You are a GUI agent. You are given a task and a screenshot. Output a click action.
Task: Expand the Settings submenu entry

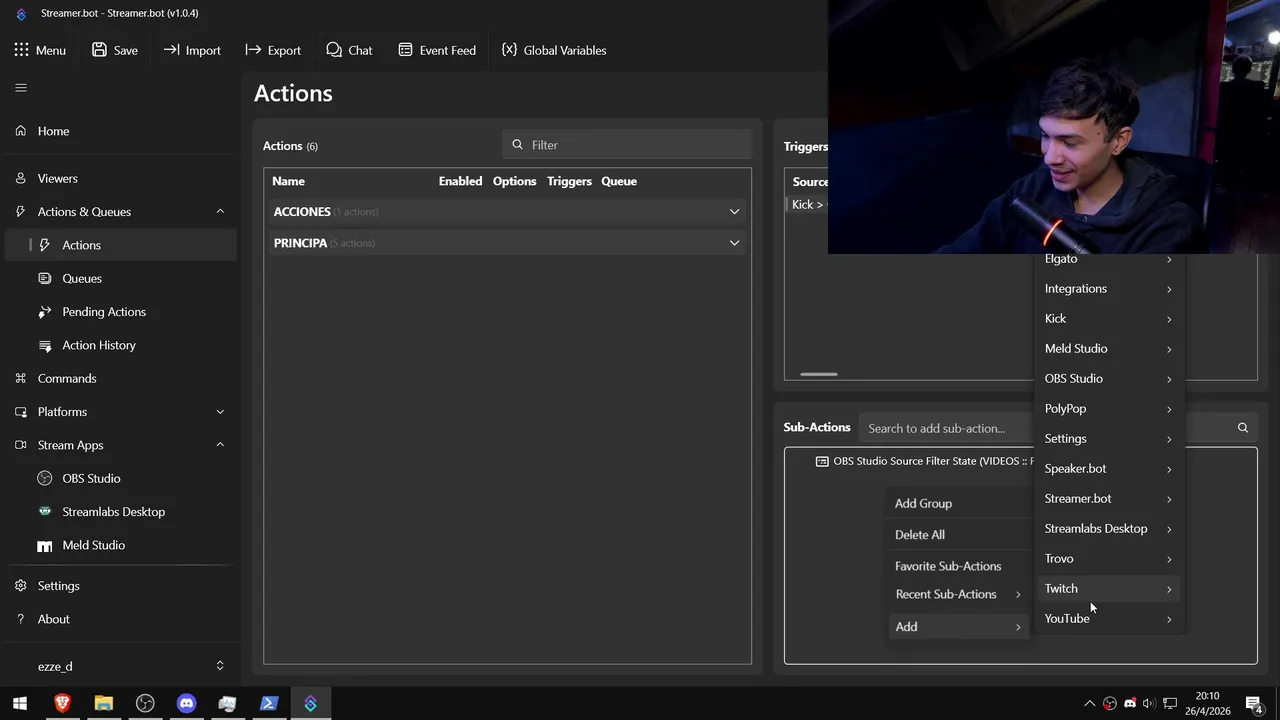(x=1108, y=438)
